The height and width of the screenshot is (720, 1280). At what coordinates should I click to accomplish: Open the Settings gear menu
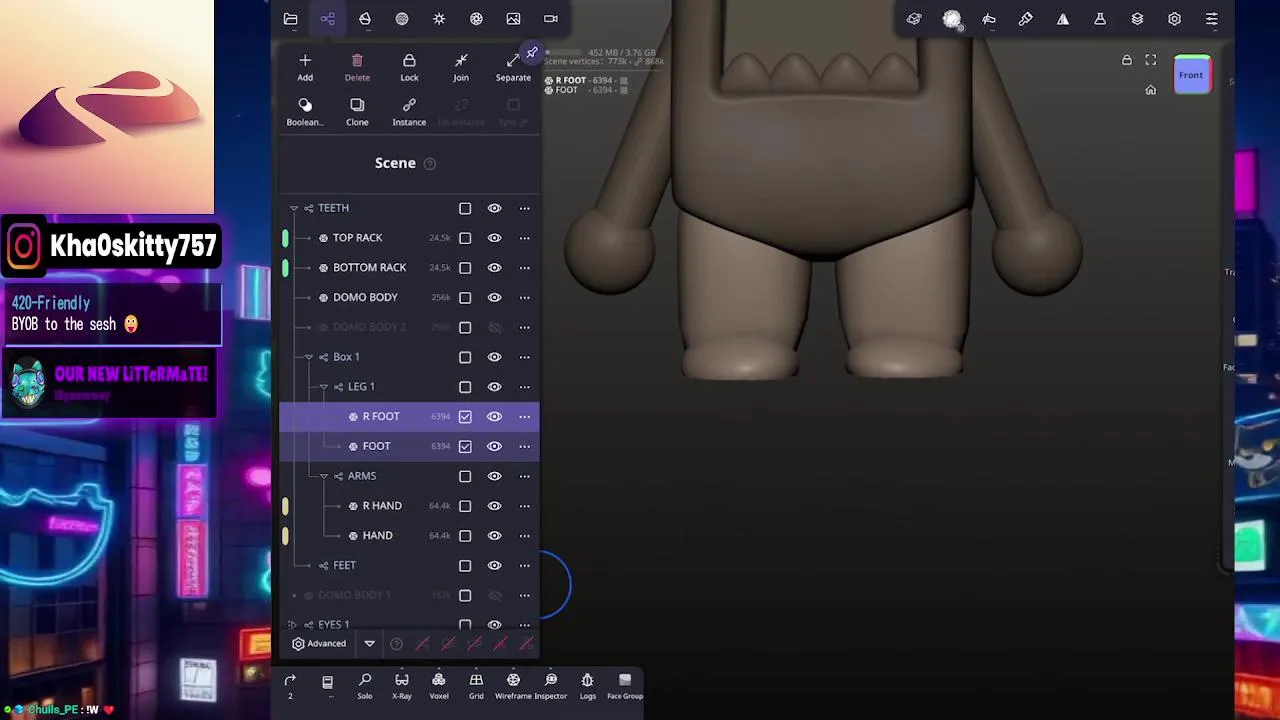tap(1174, 18)
